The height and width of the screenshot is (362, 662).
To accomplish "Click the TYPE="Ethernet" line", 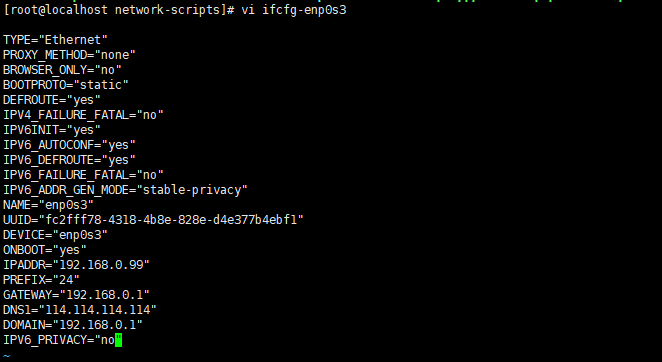I will (55, 40).
